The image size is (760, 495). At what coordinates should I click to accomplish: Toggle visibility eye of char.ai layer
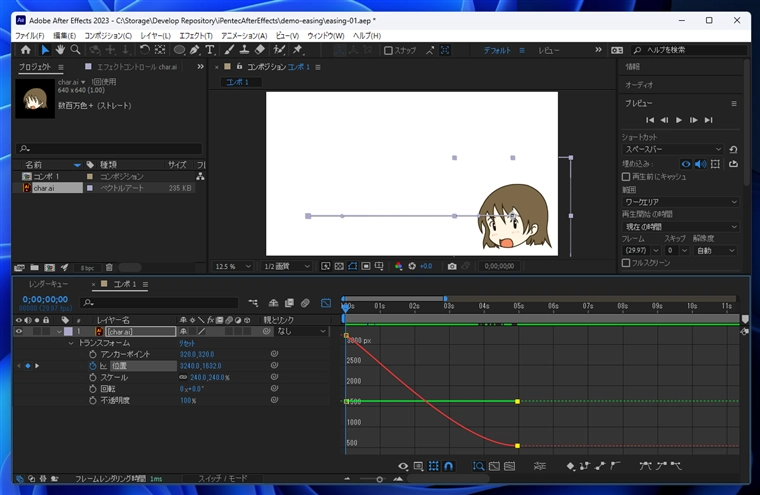pos(19,331)
